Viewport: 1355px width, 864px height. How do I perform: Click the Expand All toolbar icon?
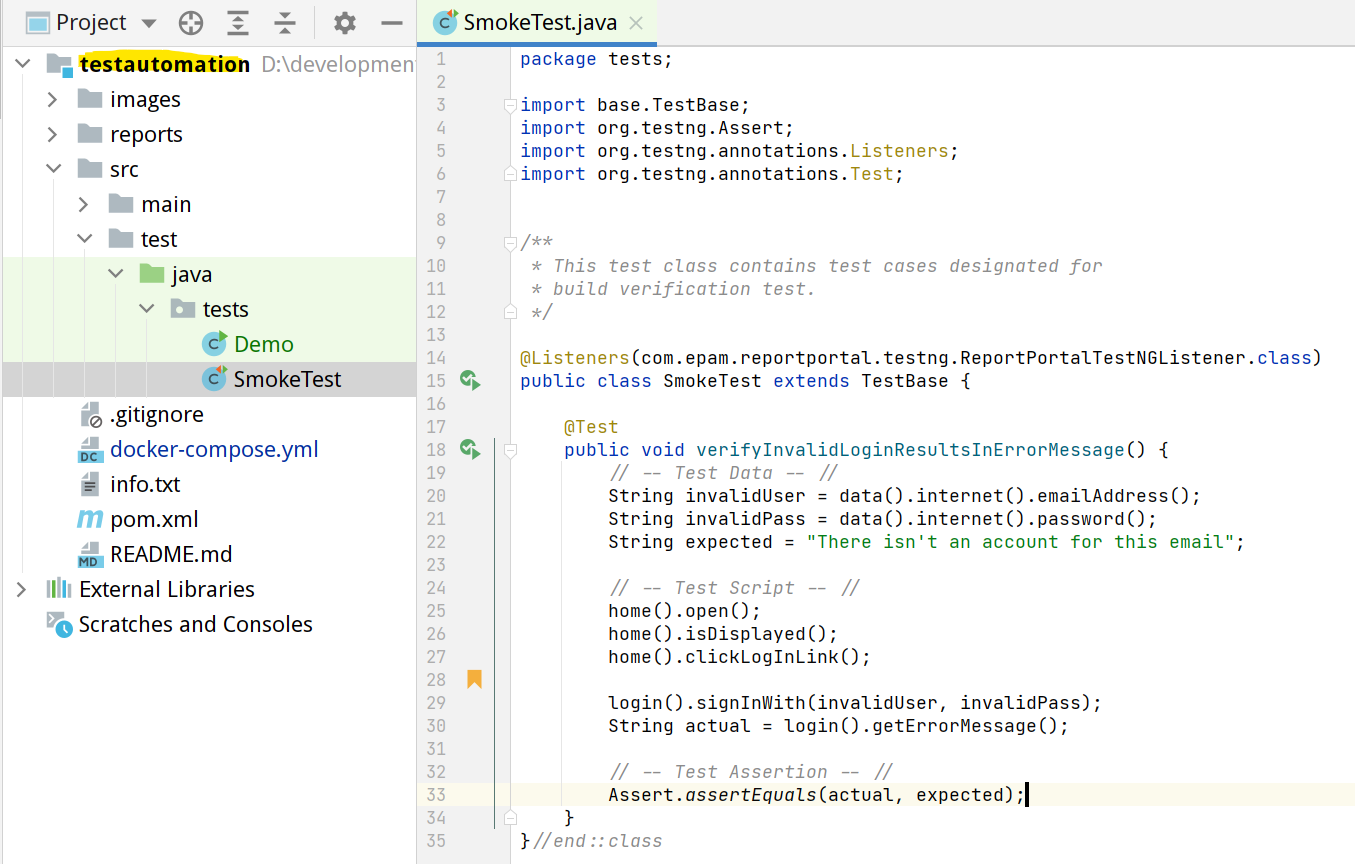tap(238, 23)
